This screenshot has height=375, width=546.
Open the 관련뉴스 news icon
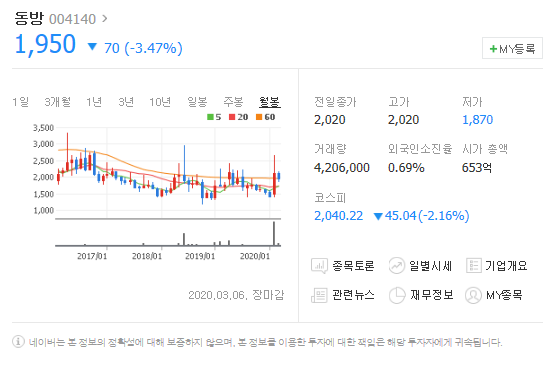[x=319, y=295]
